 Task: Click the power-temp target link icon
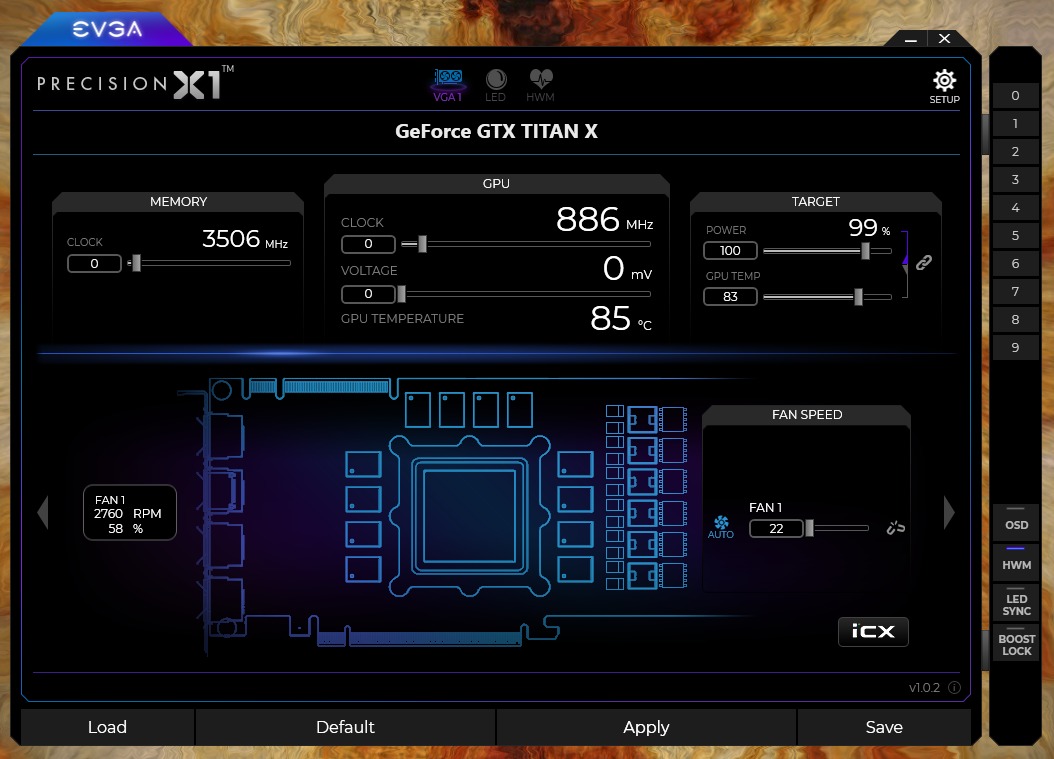924,262
